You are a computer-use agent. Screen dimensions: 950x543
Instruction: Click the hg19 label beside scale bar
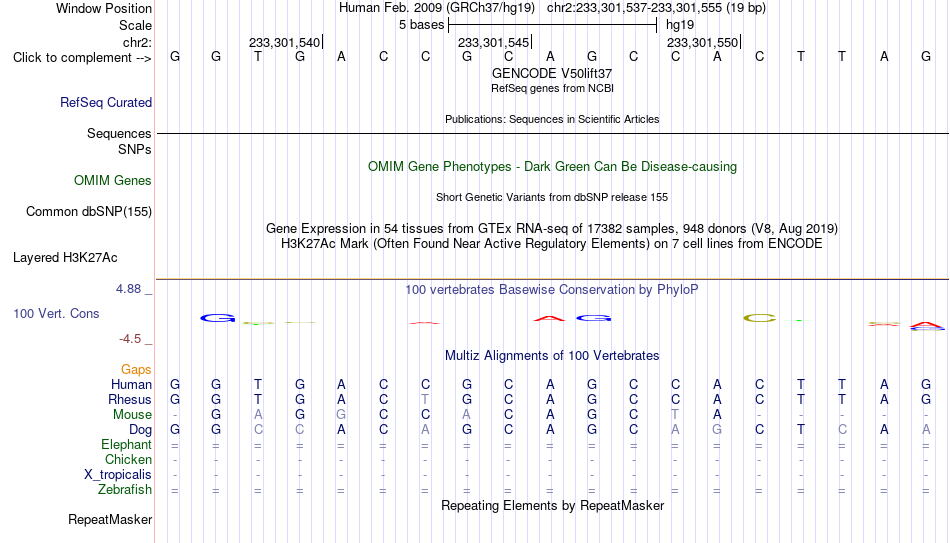(680, 25)
